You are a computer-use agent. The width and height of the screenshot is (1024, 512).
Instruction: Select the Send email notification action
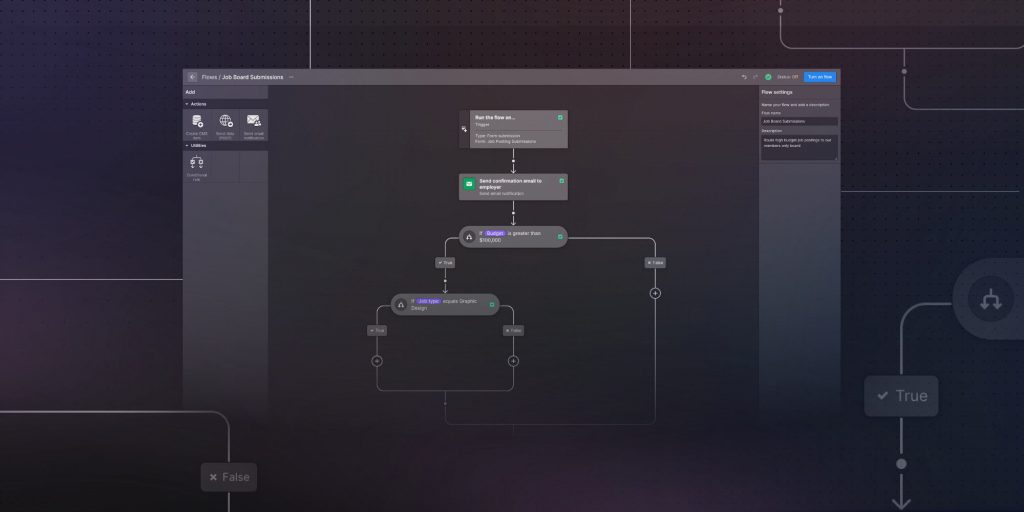[x=253, y=125]
